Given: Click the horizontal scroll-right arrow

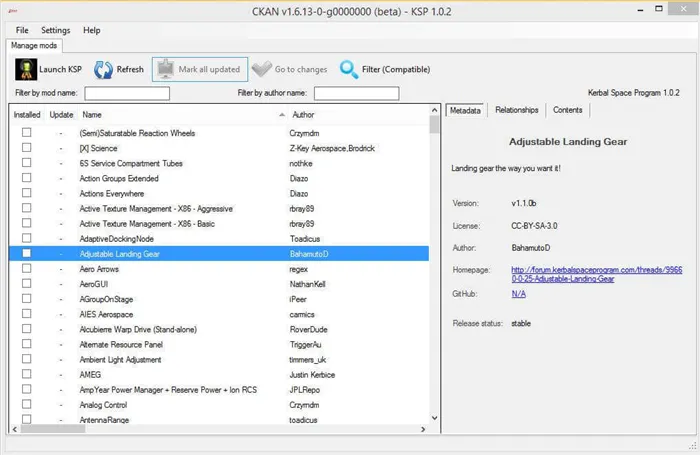Looking at the screenshot, I should 423,429.
